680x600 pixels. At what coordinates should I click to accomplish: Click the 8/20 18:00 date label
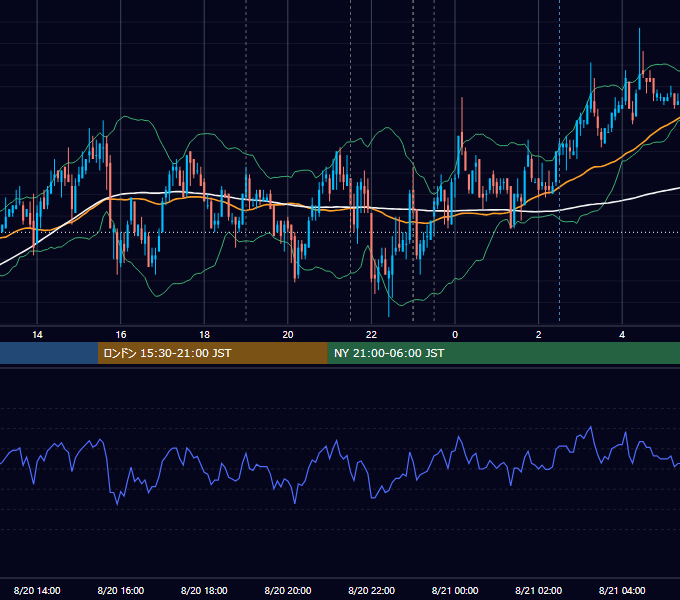[204, 590]
